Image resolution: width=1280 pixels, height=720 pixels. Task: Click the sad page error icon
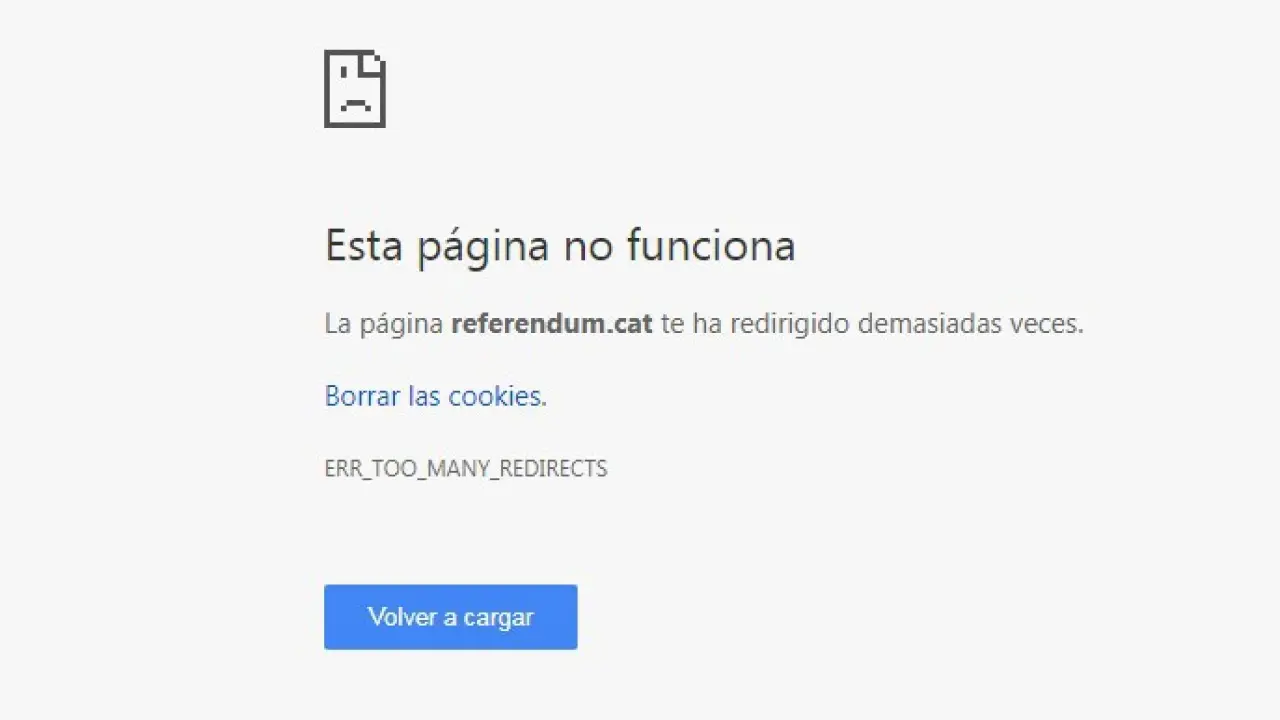(355, 89)
